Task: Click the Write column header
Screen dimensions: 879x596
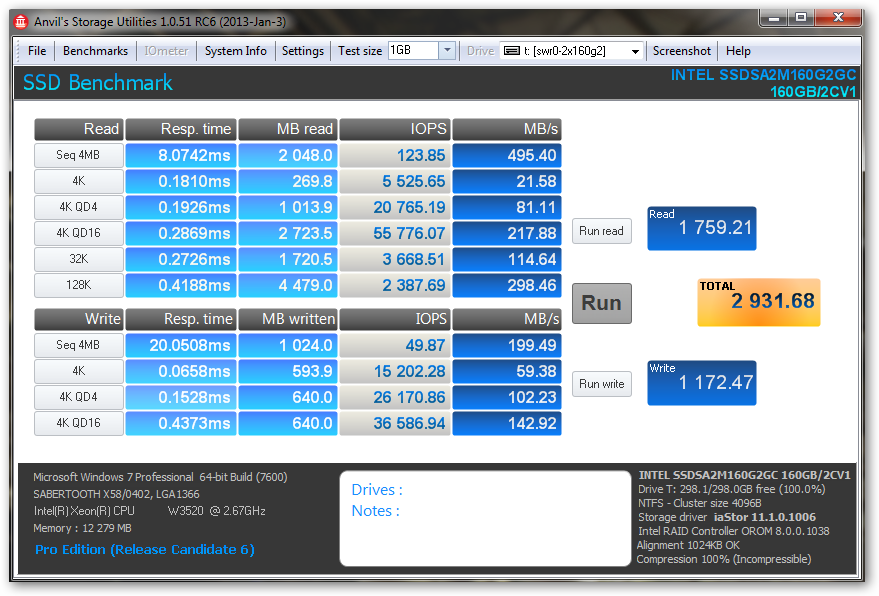Action: coord(78,319)
